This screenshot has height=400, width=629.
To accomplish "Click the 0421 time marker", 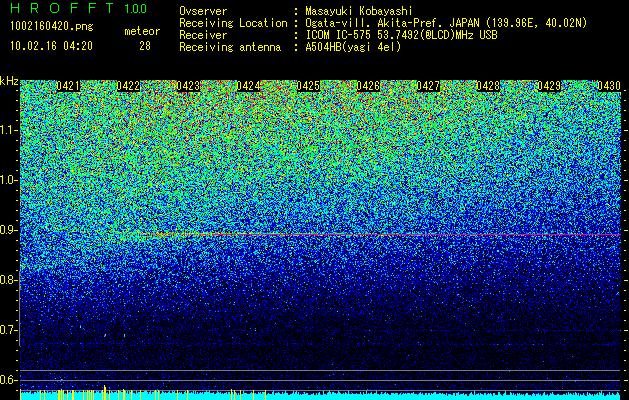I will [68, 86].
